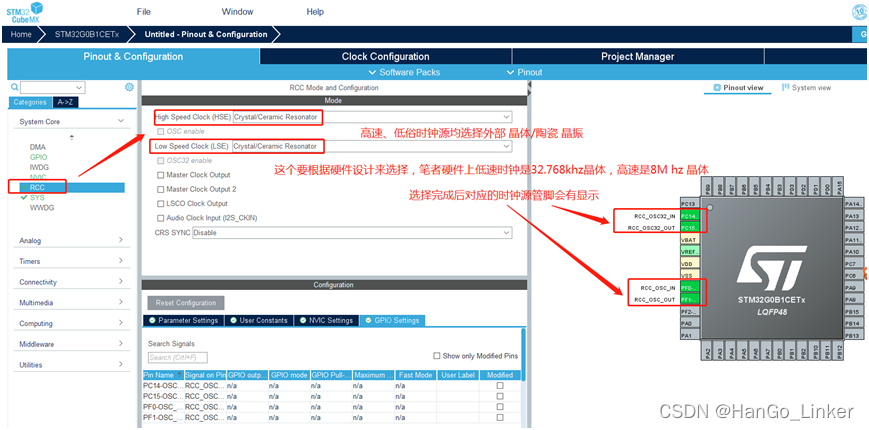The image size is (869, 430).
Task: Toggle Modified checkbox for PF0-OSC row
Action: click(500, 407)
